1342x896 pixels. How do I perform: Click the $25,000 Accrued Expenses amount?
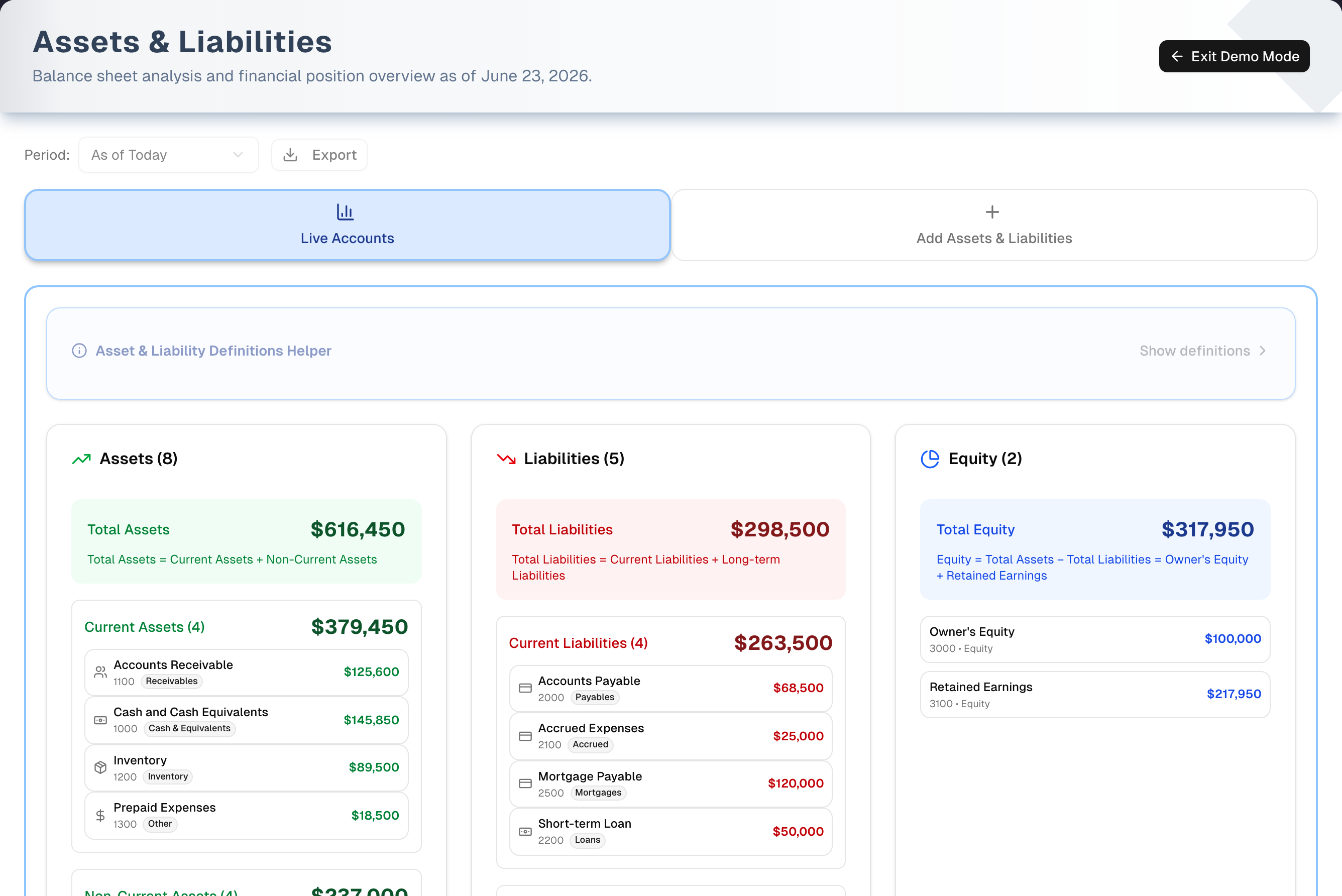[798, 736]
